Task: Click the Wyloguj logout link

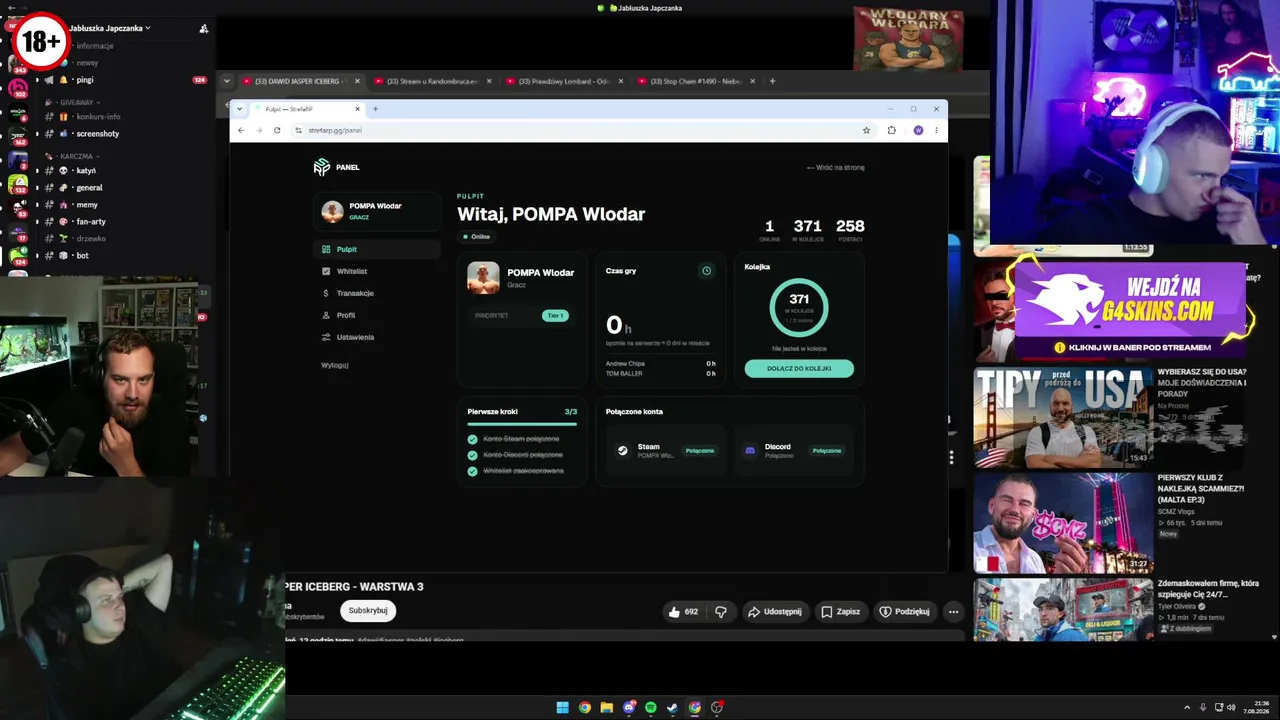Action: [335, 365]
